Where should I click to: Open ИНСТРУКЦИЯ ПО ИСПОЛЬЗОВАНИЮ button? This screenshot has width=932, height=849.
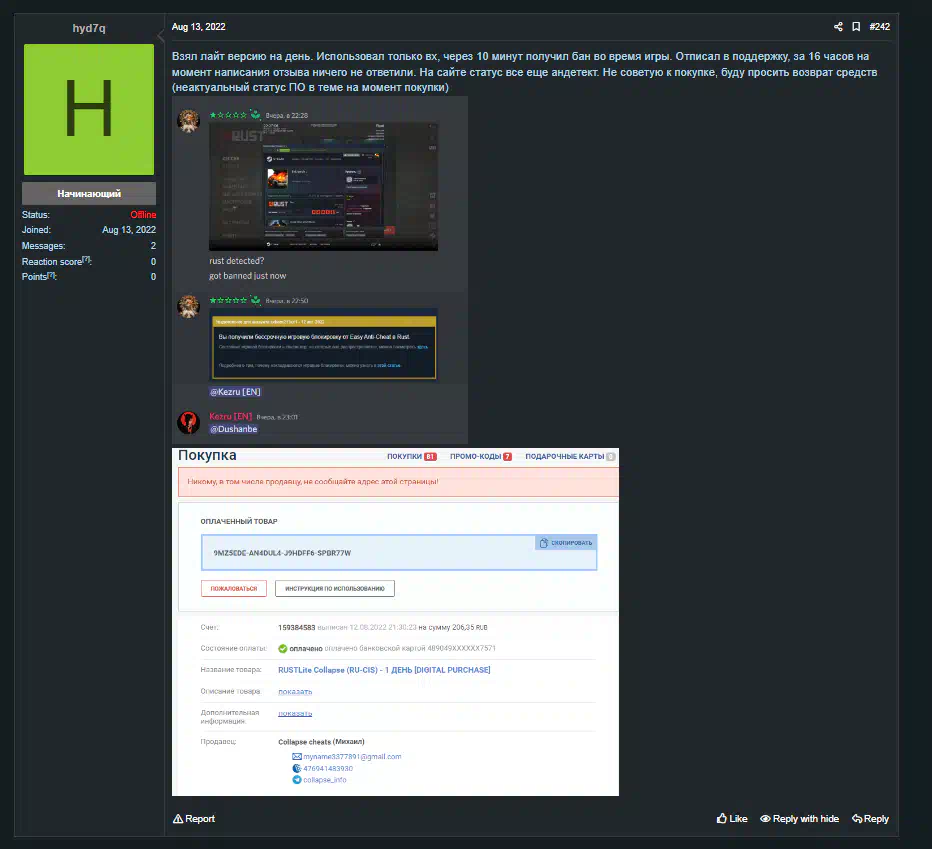pos(335,589)
